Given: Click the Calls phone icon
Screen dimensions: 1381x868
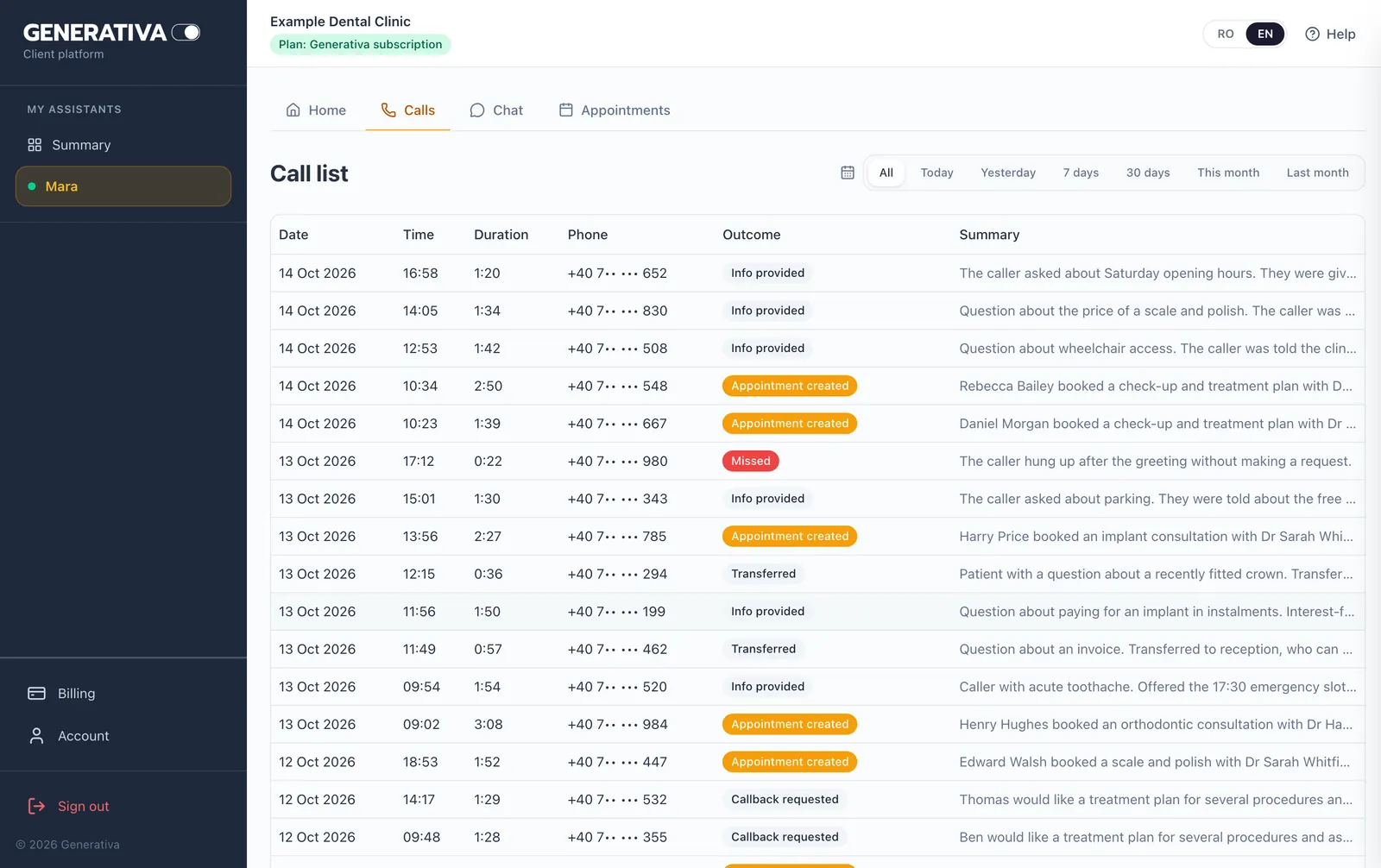Looking at the screenshot, I should 388,110.
